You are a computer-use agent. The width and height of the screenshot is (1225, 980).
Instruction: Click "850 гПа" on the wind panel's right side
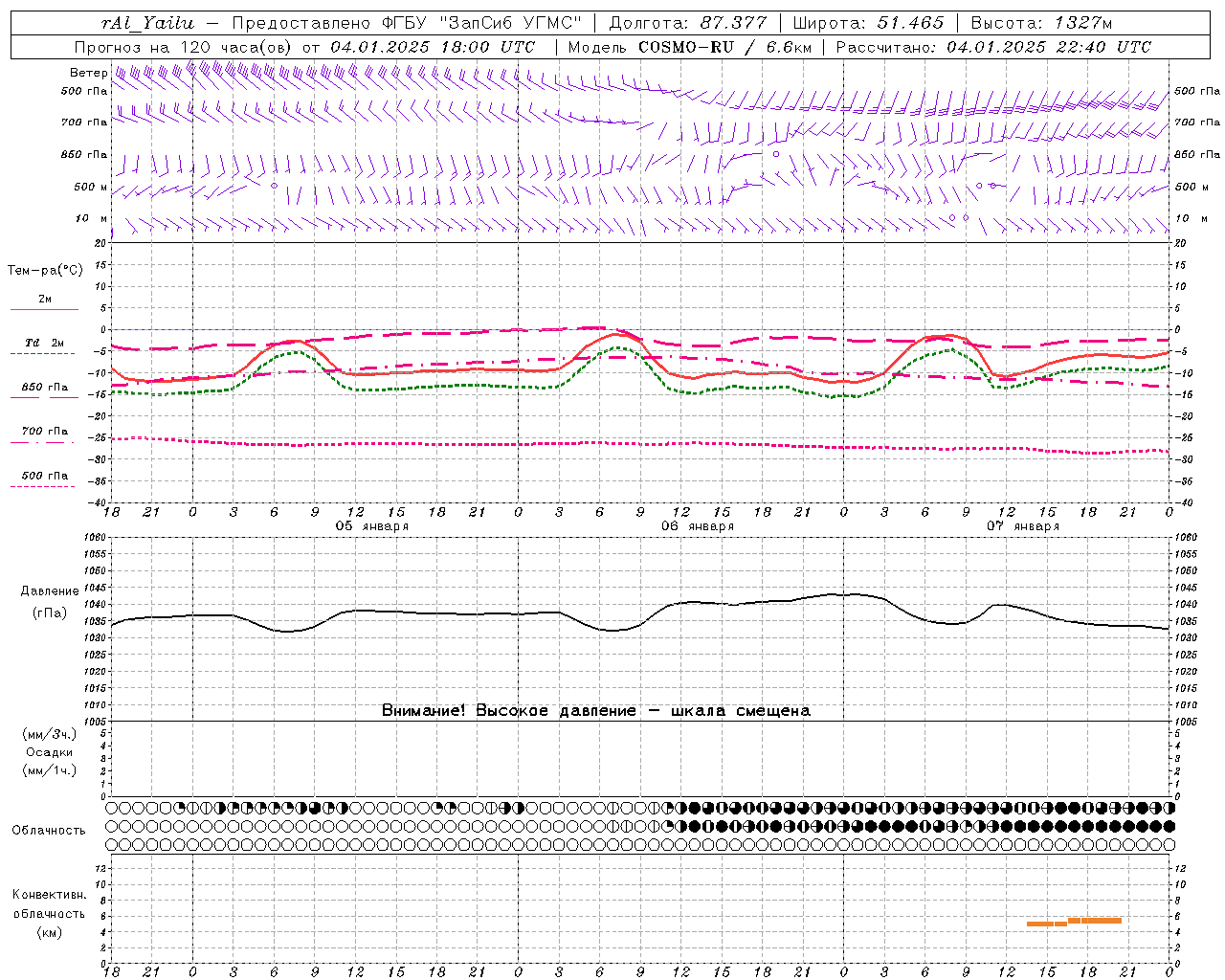coord(1197,154)
